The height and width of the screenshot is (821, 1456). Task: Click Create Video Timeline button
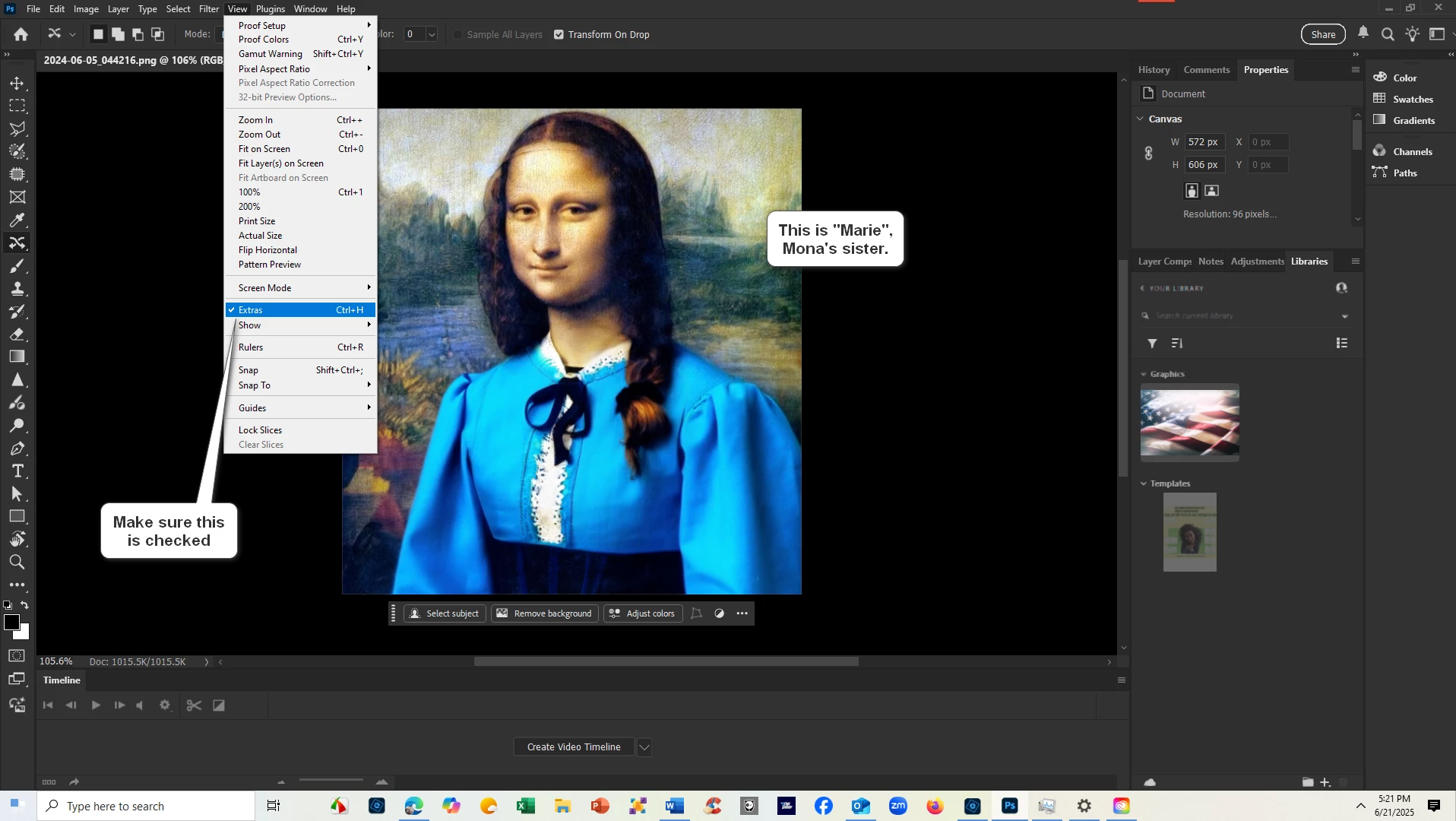(574, 747)
